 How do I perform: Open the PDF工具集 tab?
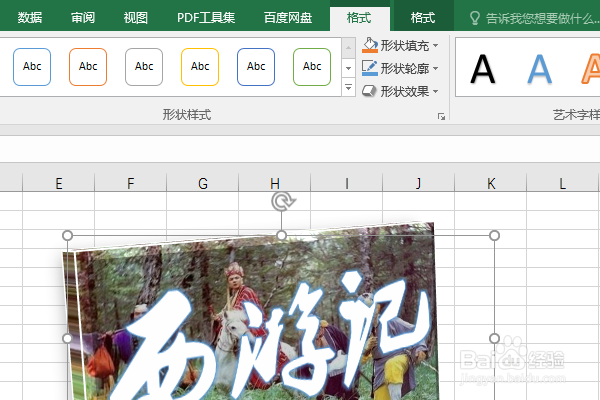click(x=206, y=18)
